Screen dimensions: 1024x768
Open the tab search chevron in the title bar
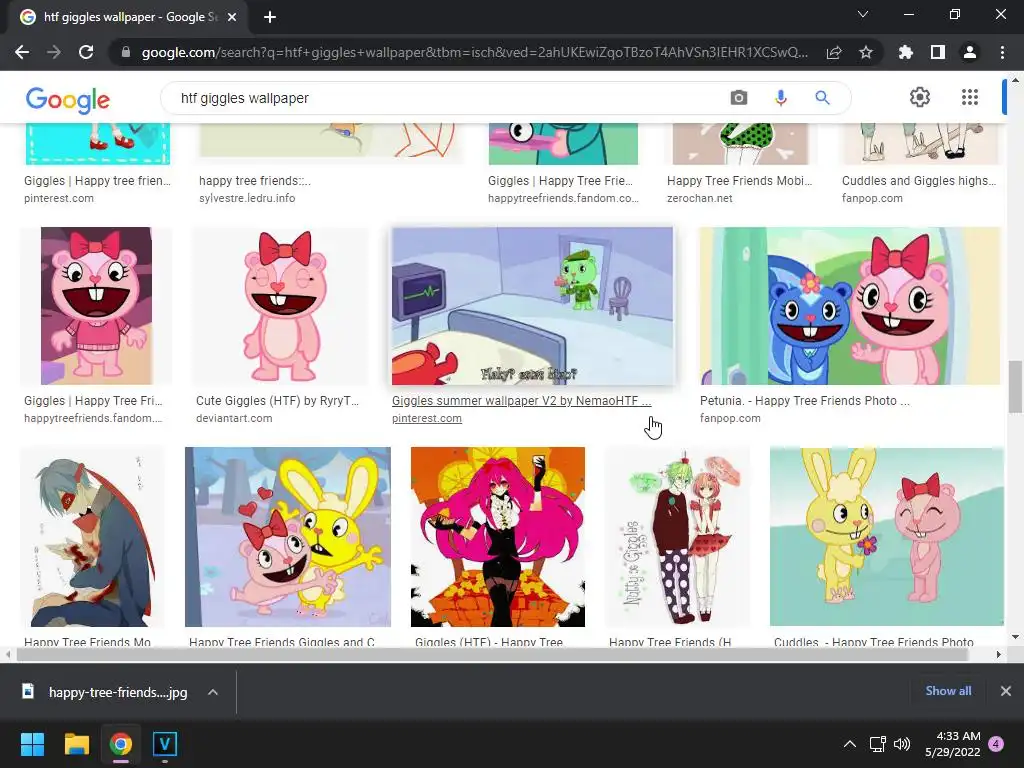pos(863,14)
